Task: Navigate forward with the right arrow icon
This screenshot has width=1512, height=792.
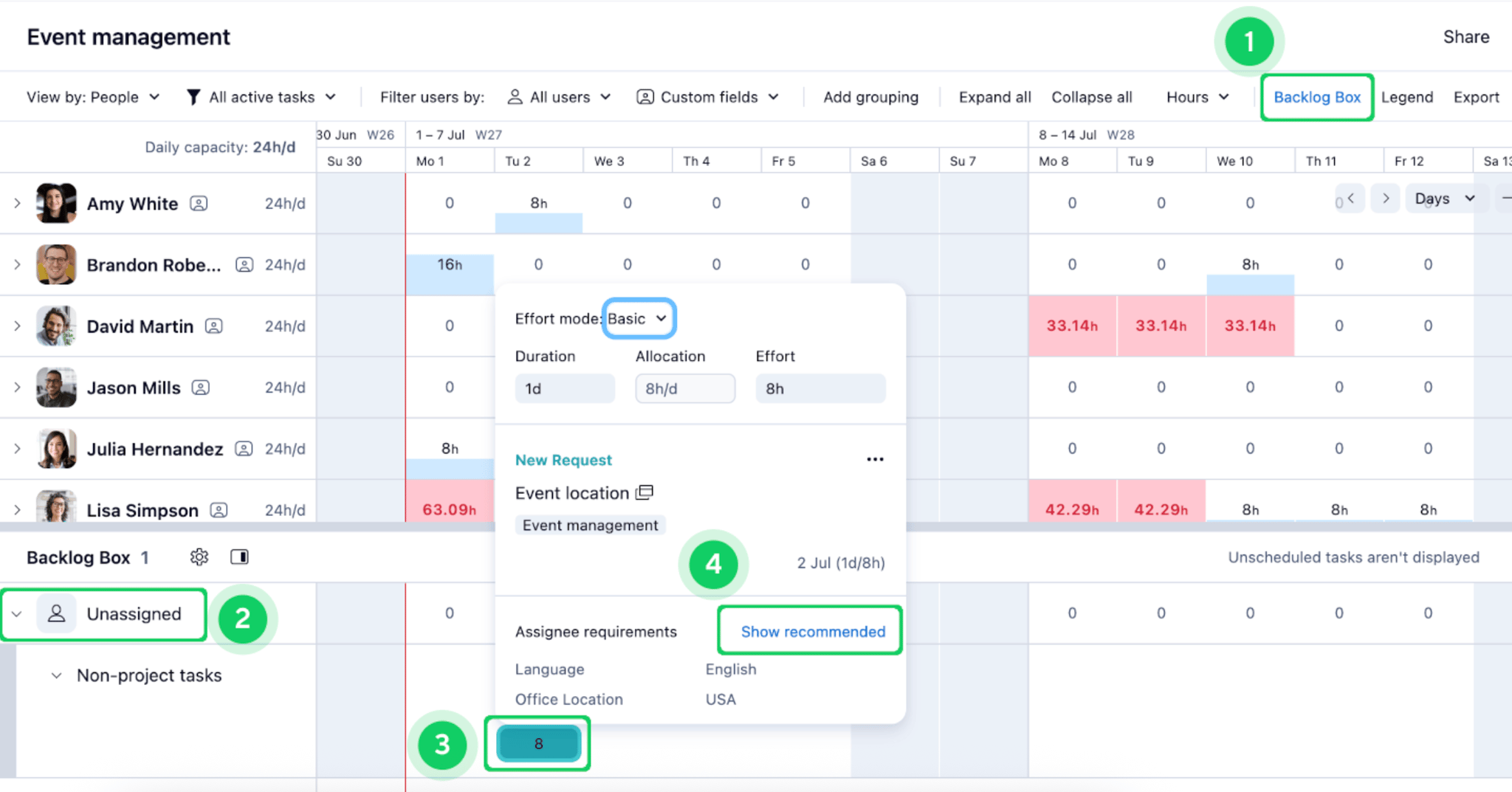Action: click(1386, 198)
